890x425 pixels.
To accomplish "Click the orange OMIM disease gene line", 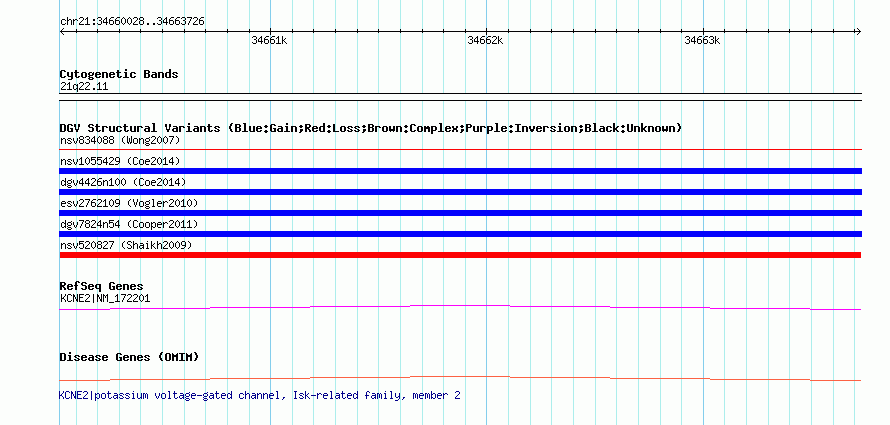I will click(x=460, y=378).
